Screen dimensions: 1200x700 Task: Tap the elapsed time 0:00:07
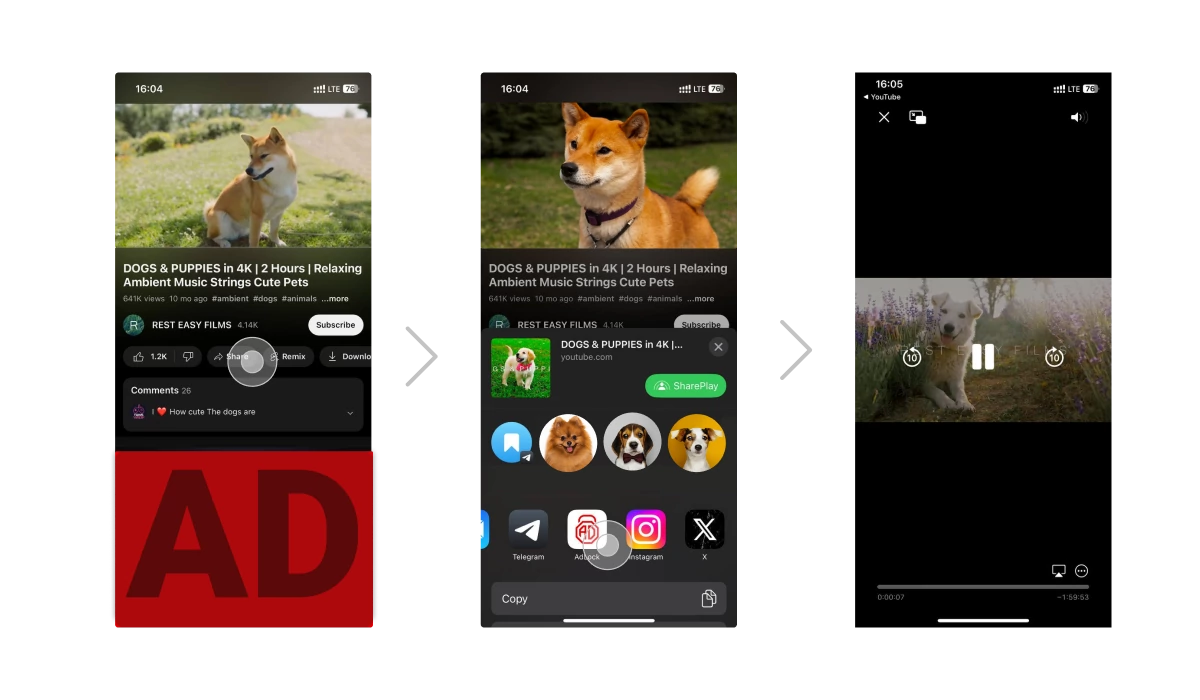pyautogui.click(x=890, y=597)
